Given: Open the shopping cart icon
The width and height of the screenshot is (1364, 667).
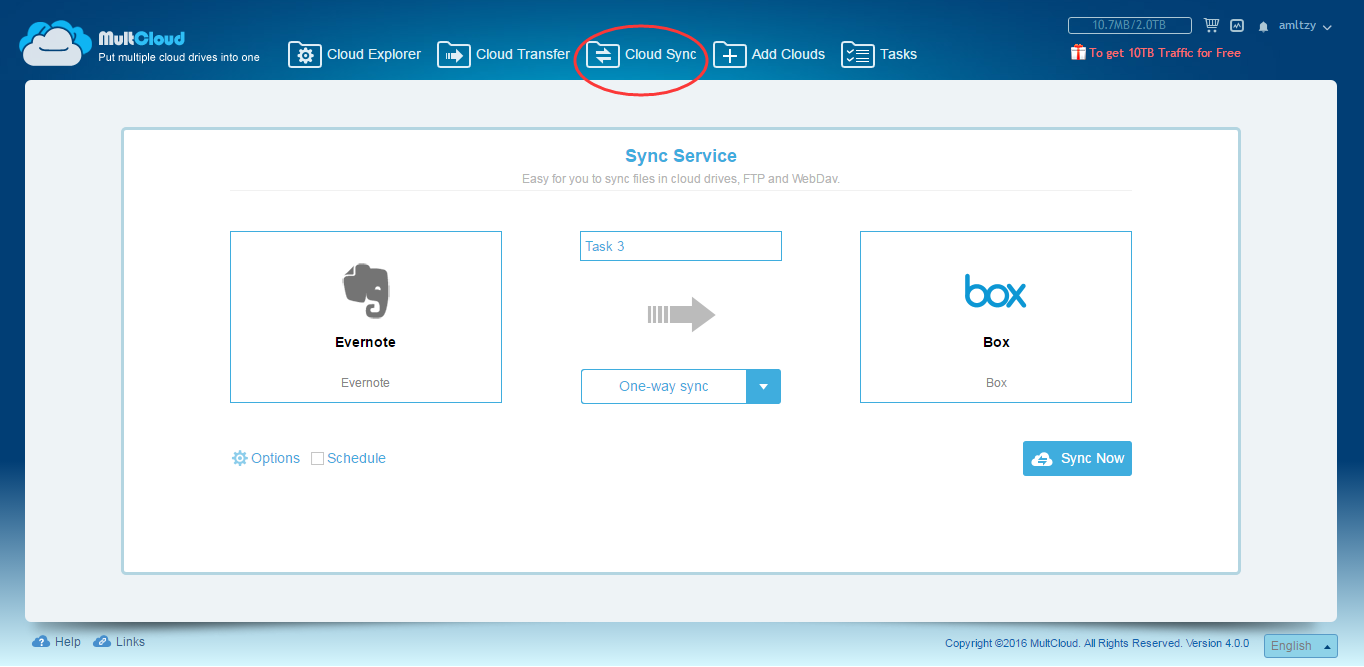Looking at the screenshot, I should point(1212,25).
